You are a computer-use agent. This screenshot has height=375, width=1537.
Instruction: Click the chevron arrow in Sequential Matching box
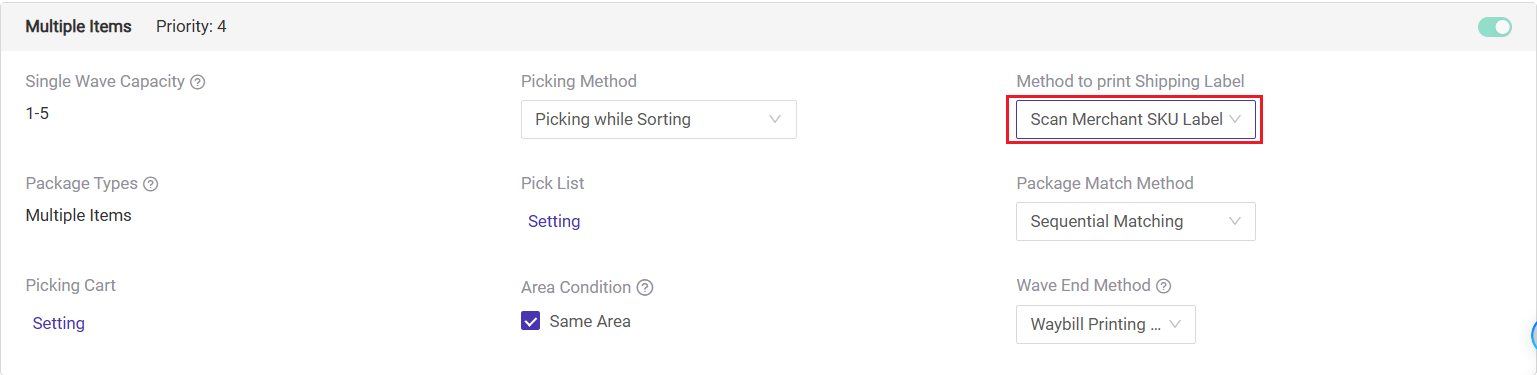click(x=1235, y=221)
